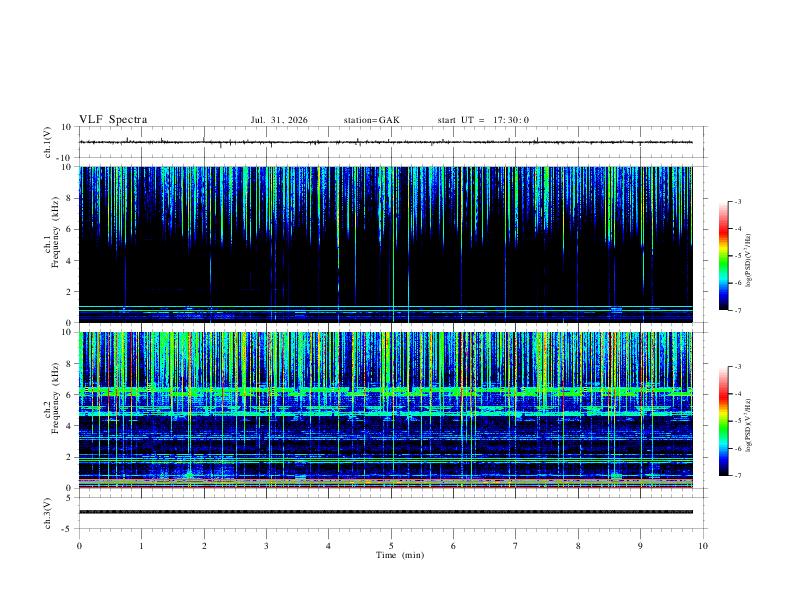Viewport: 792px width, 612px height.
Task: Click the 5 minute tick on time axis
Action: [x=391, y=546]
